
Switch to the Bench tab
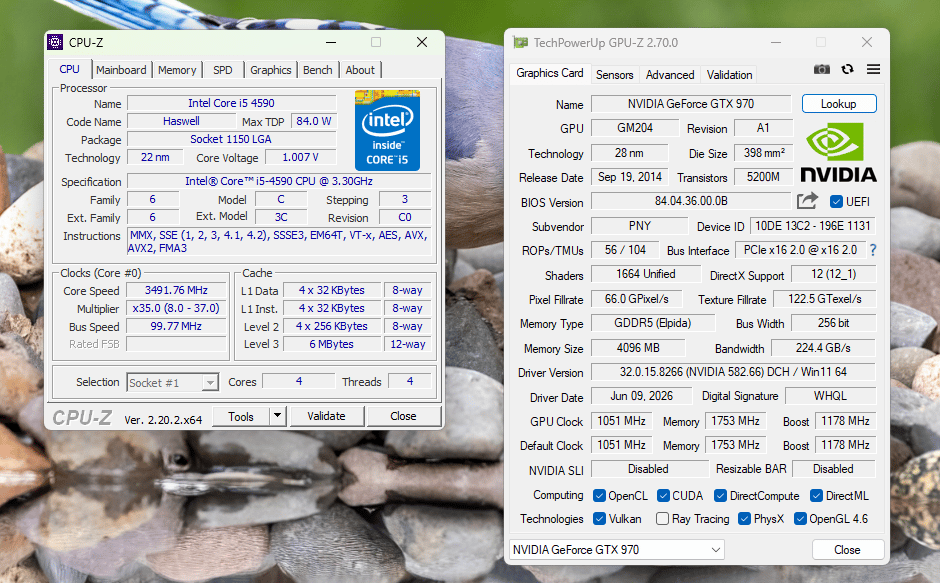pyautogui.click(x=318, y=70)
